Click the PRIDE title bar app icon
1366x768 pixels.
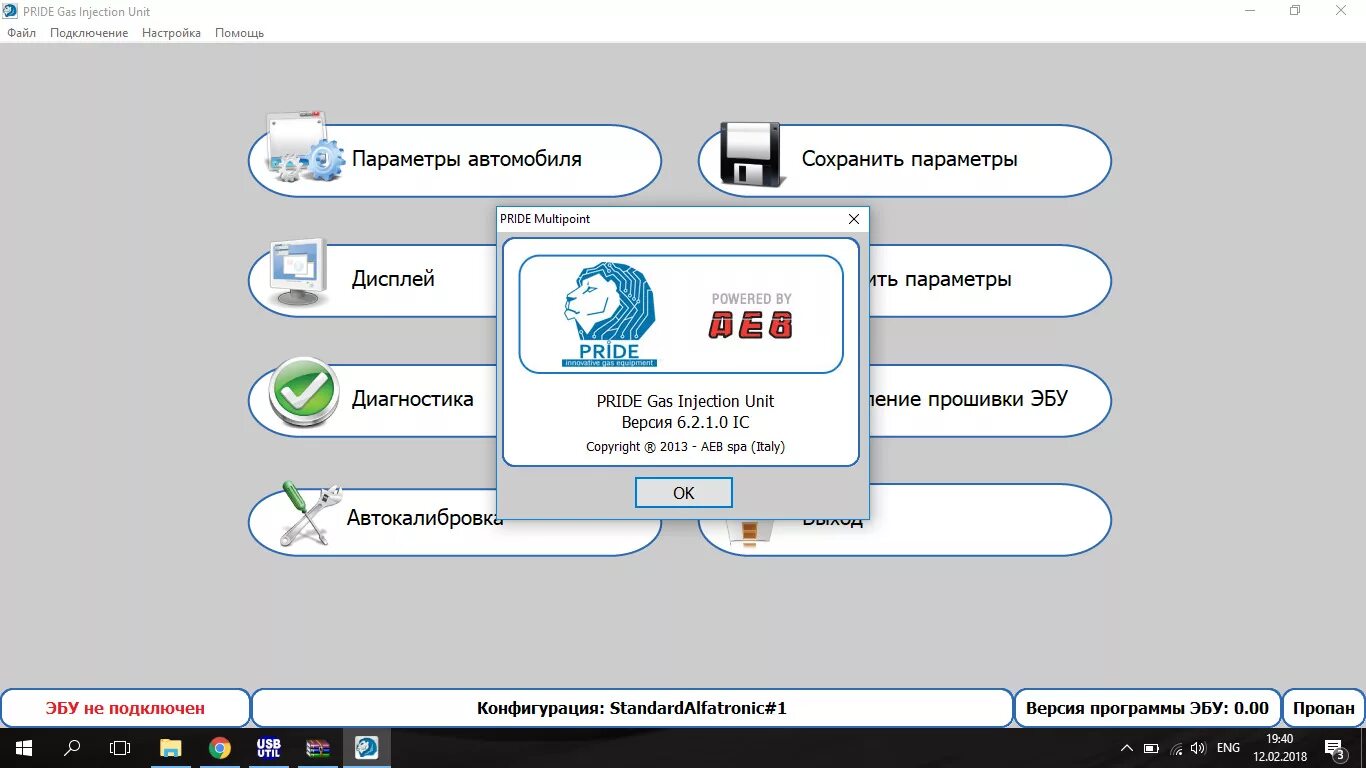coord(10,11)
